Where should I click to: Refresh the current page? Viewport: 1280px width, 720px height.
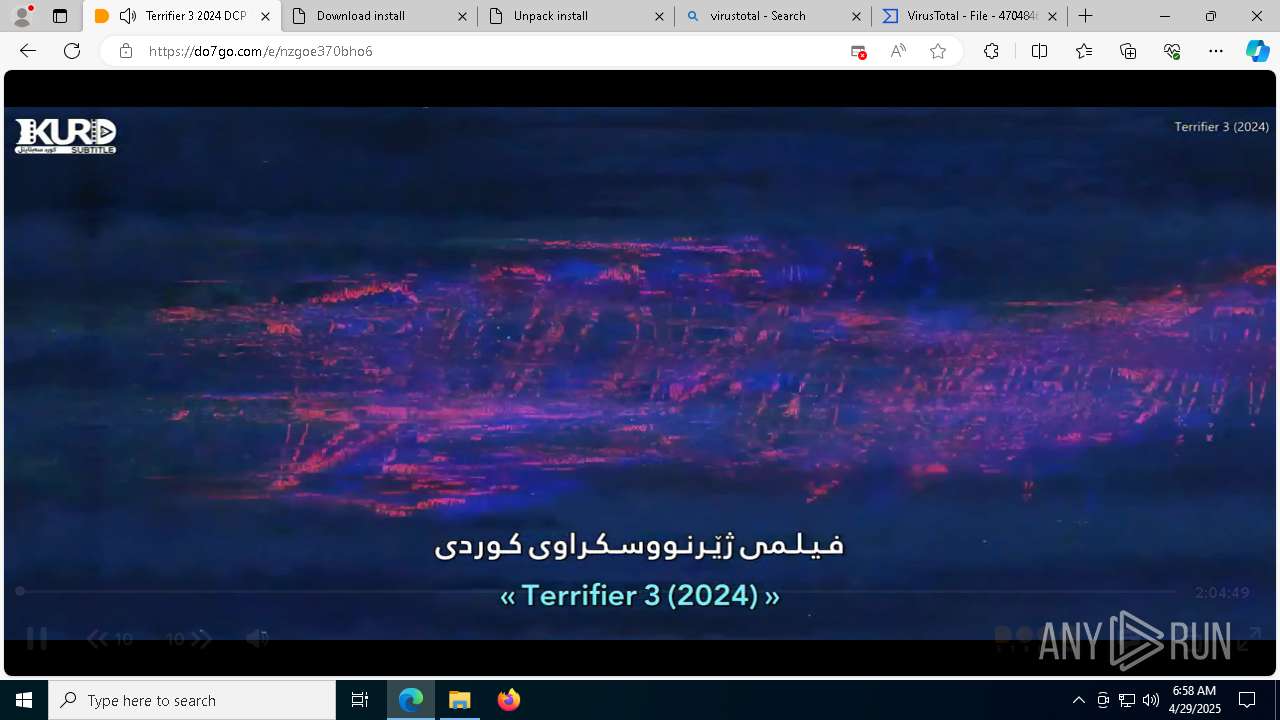(x=72, y=51)
